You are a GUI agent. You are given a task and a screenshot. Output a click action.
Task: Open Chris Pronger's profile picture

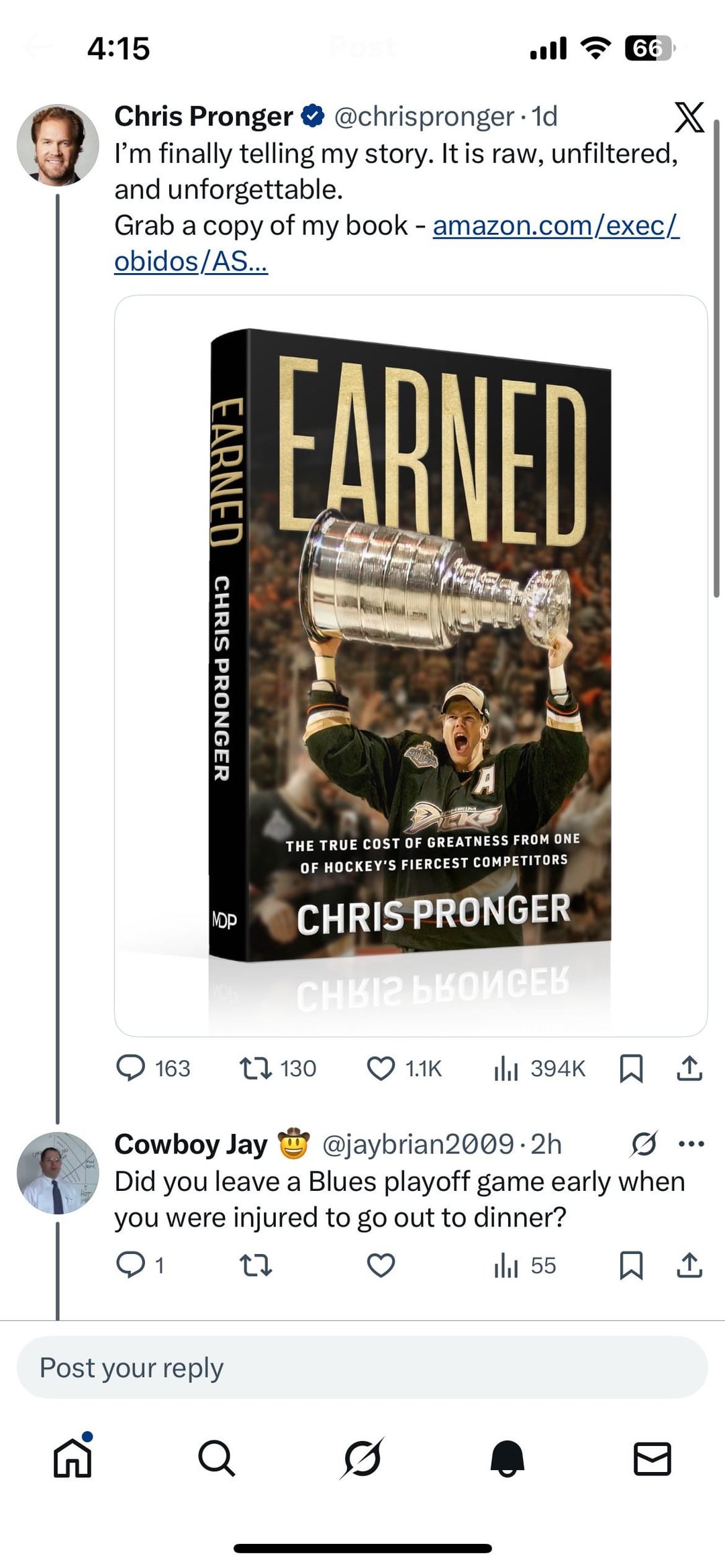(x=58, y=144)
